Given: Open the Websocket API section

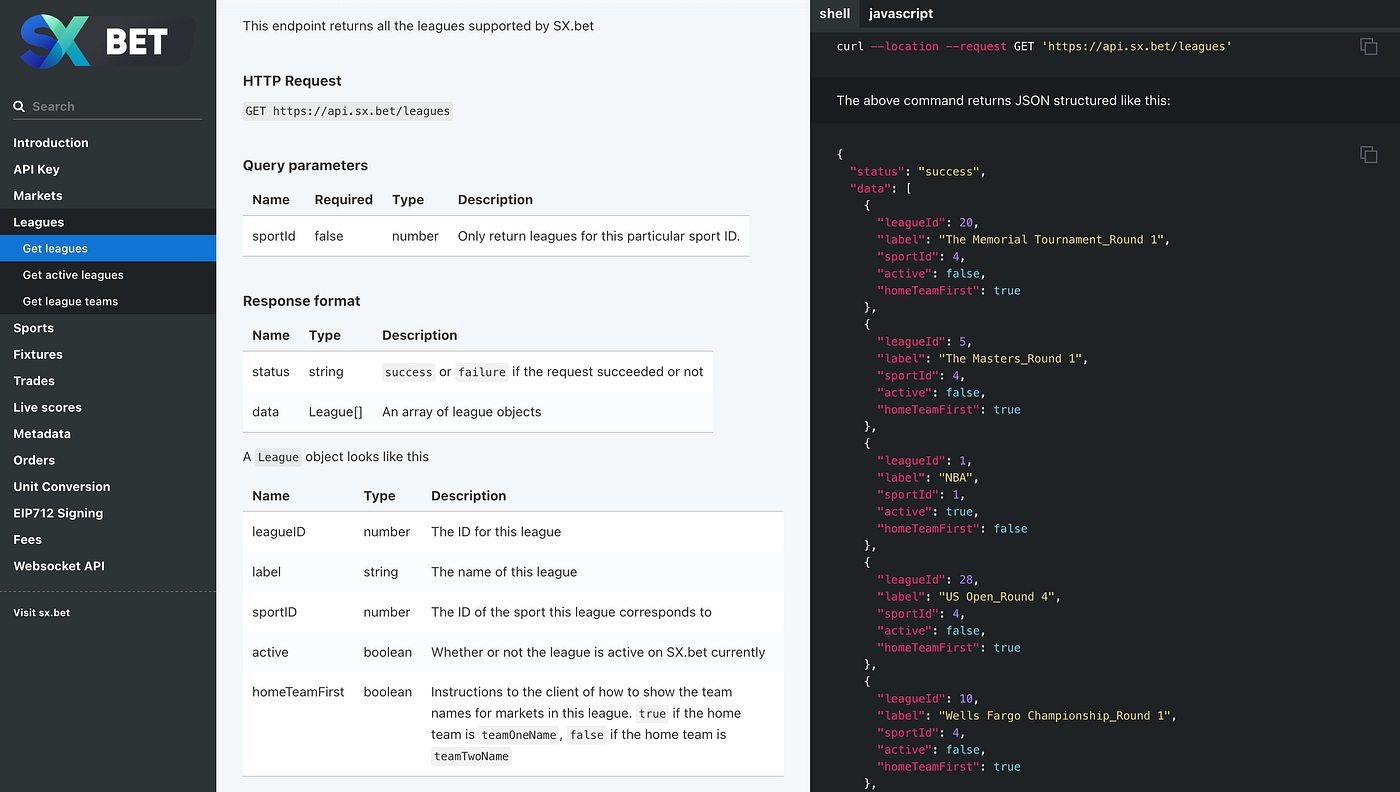Looking at the screenshot, I should tap(59, 566).
